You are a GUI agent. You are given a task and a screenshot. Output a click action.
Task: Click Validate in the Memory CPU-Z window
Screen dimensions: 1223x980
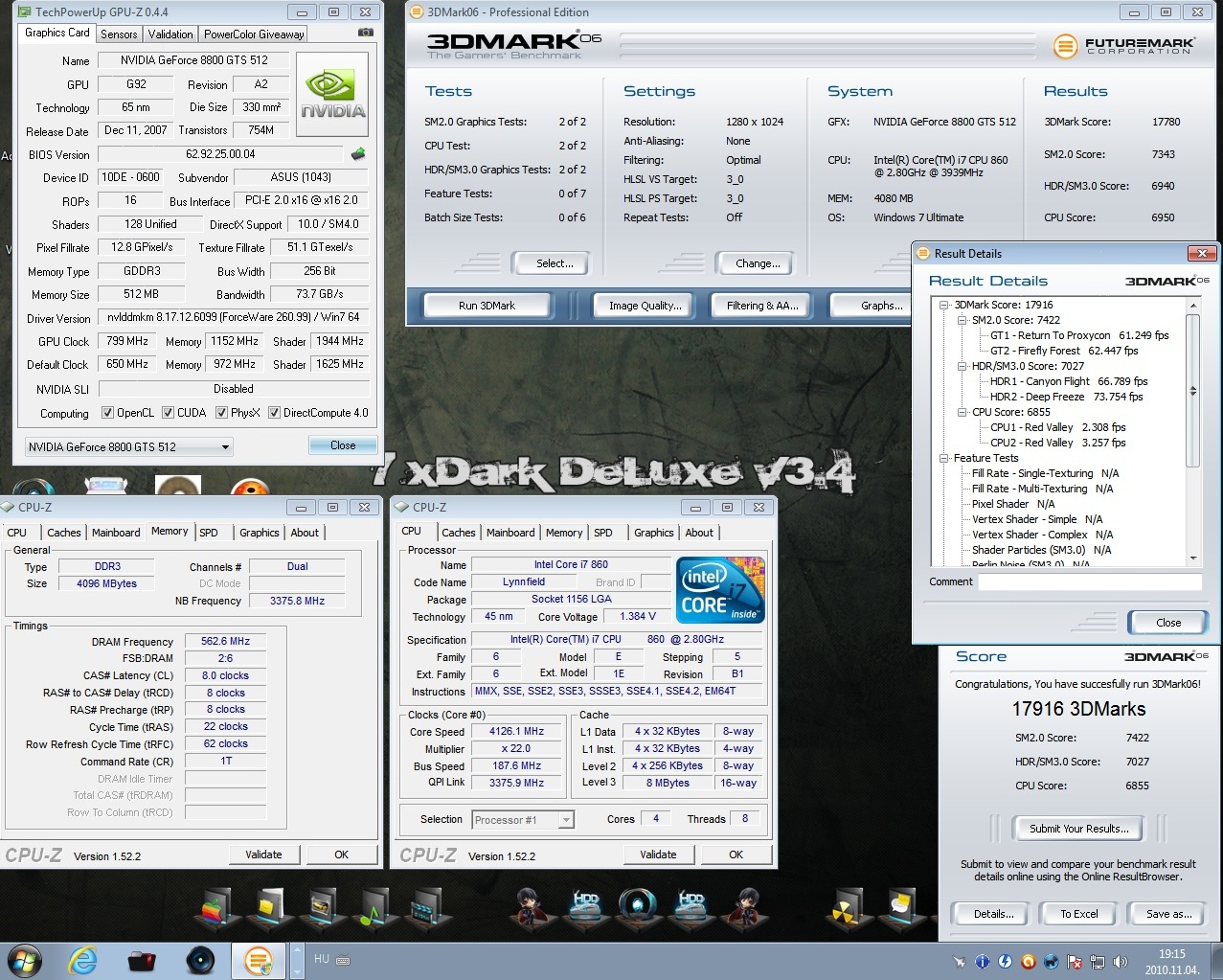263,855
